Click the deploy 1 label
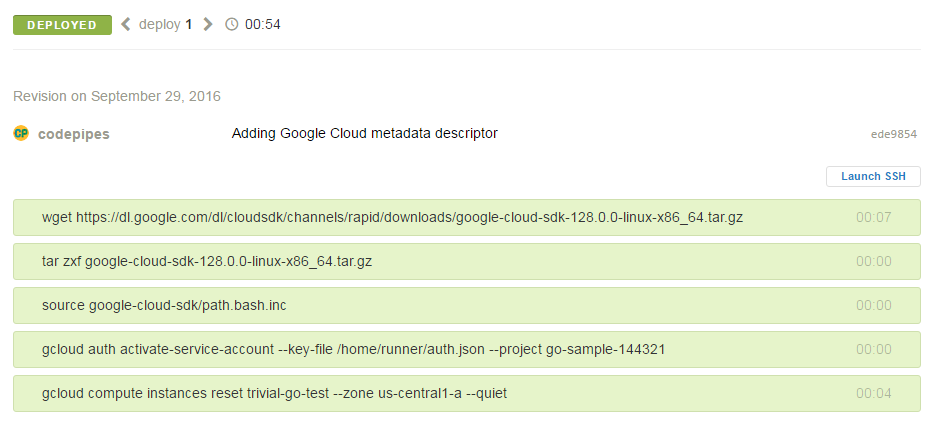This screenshot has height=432, width=934. pos(166,24)
